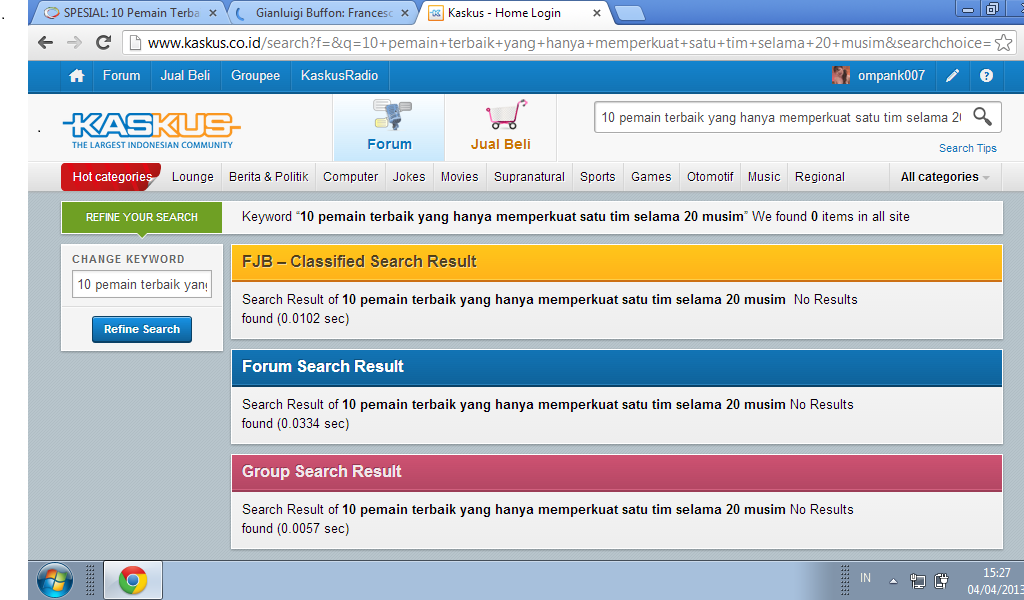Click FJB – Classified Search Result header
The width and height of the screenshot is (1024, 600).
coord(616,262)
